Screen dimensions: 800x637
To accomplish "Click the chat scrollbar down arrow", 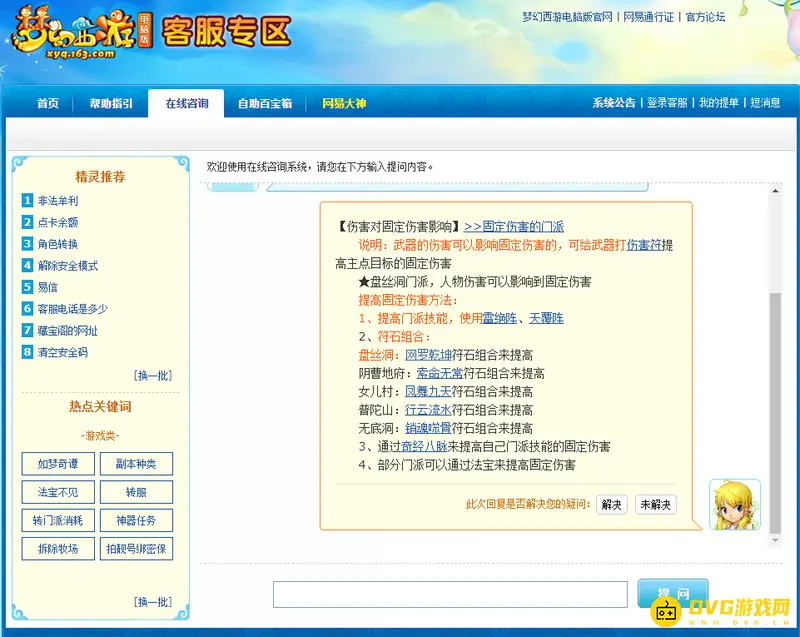I will [x=775, y=540].
